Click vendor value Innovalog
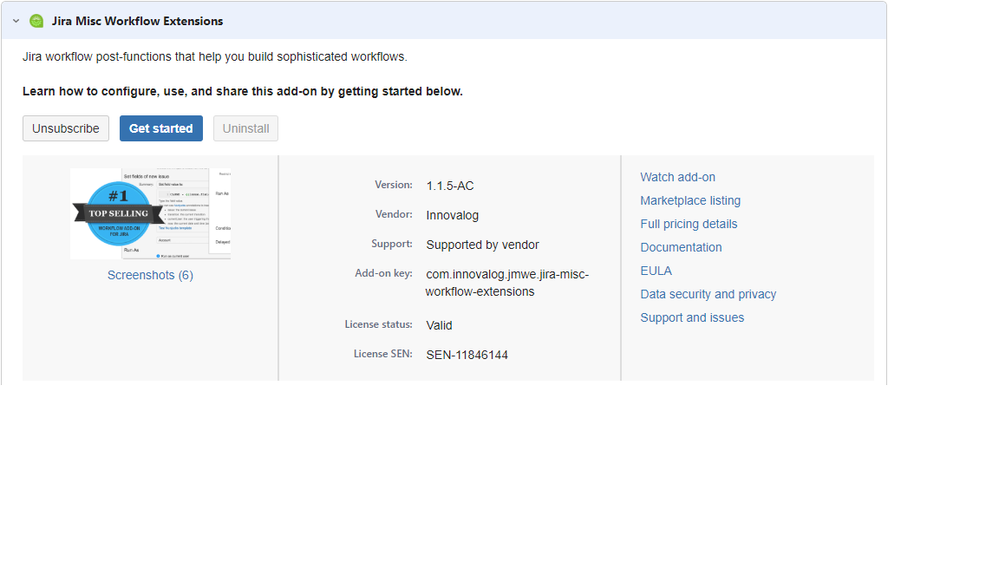The image size is (999, 562). point(452,215)
